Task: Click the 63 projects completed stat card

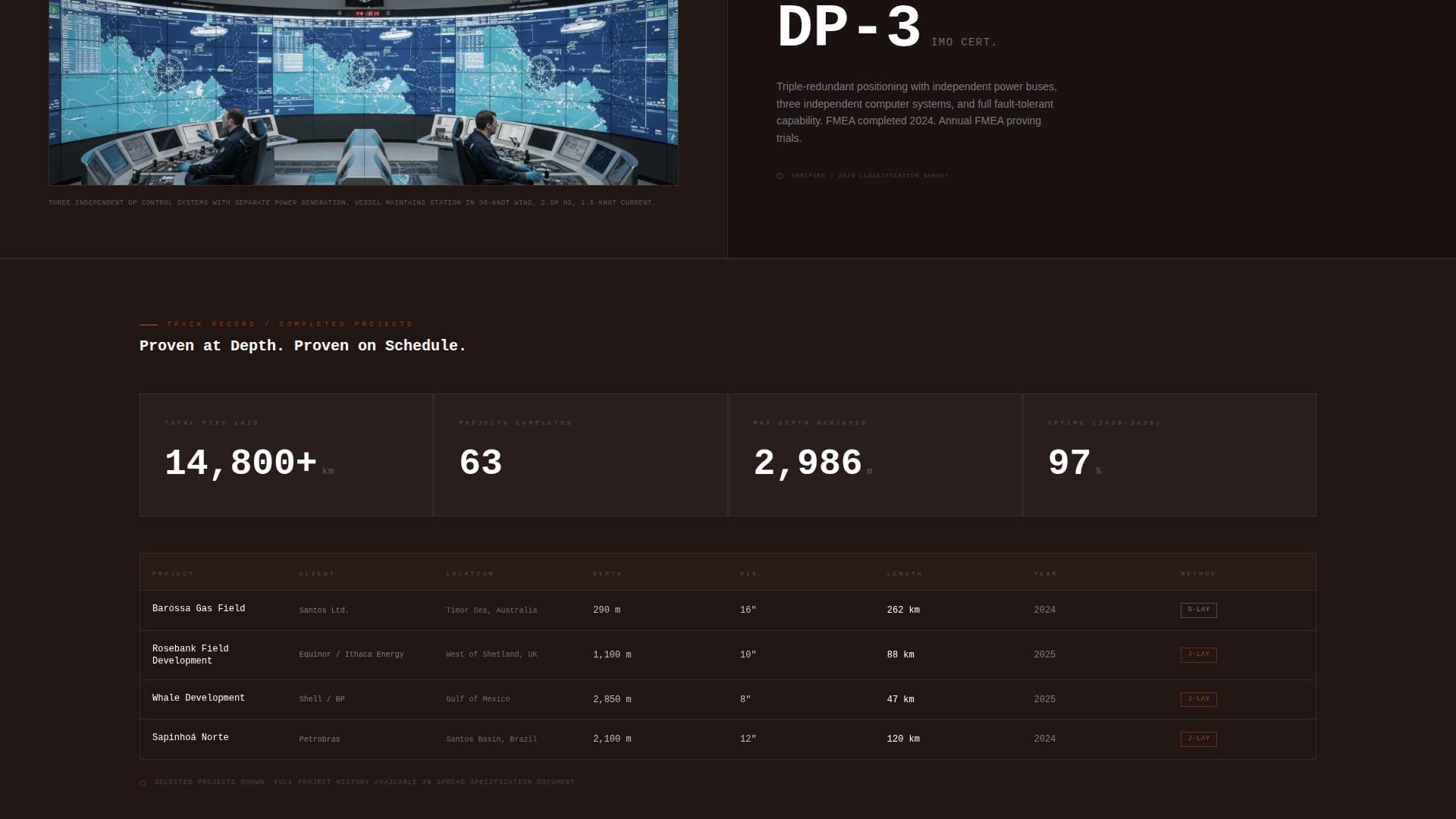Action: pyautogui.click(x=580, y=455)
